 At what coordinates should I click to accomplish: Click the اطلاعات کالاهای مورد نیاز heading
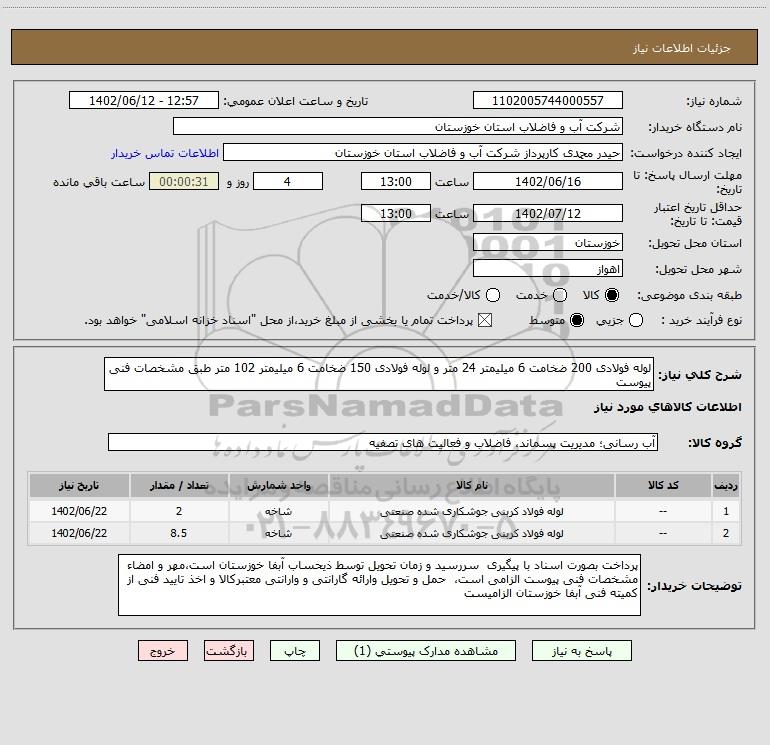point(668,407)
